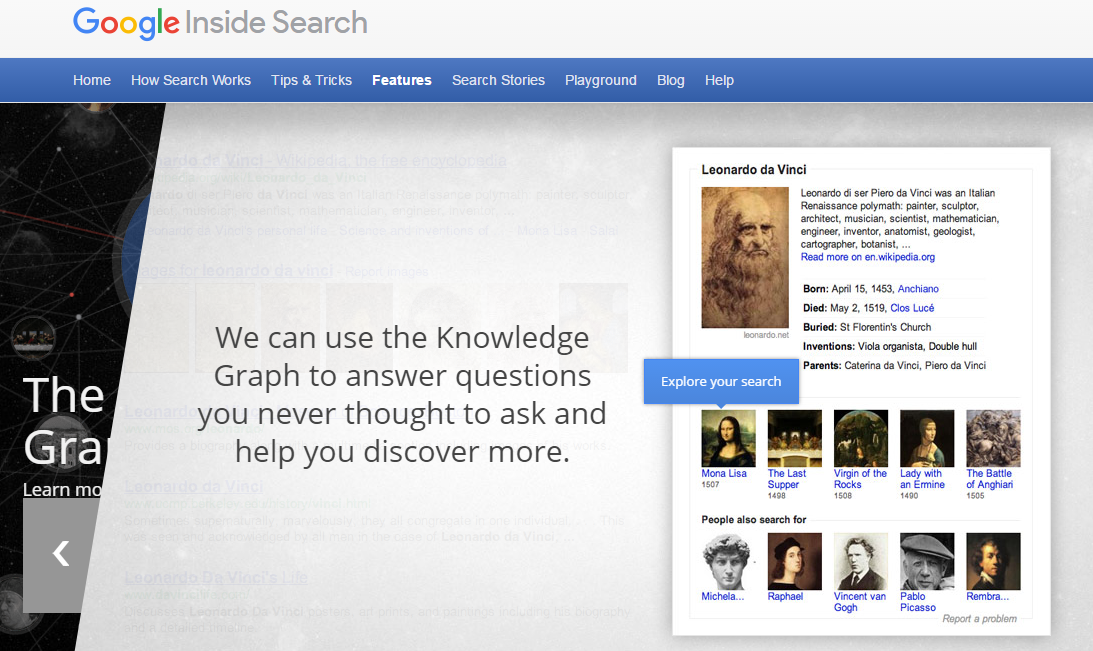Follow Read more on en.wikipedia.org link
The height and width of the screenshot is (651, 1093).
pyautogui.click(x=868, y=257)
